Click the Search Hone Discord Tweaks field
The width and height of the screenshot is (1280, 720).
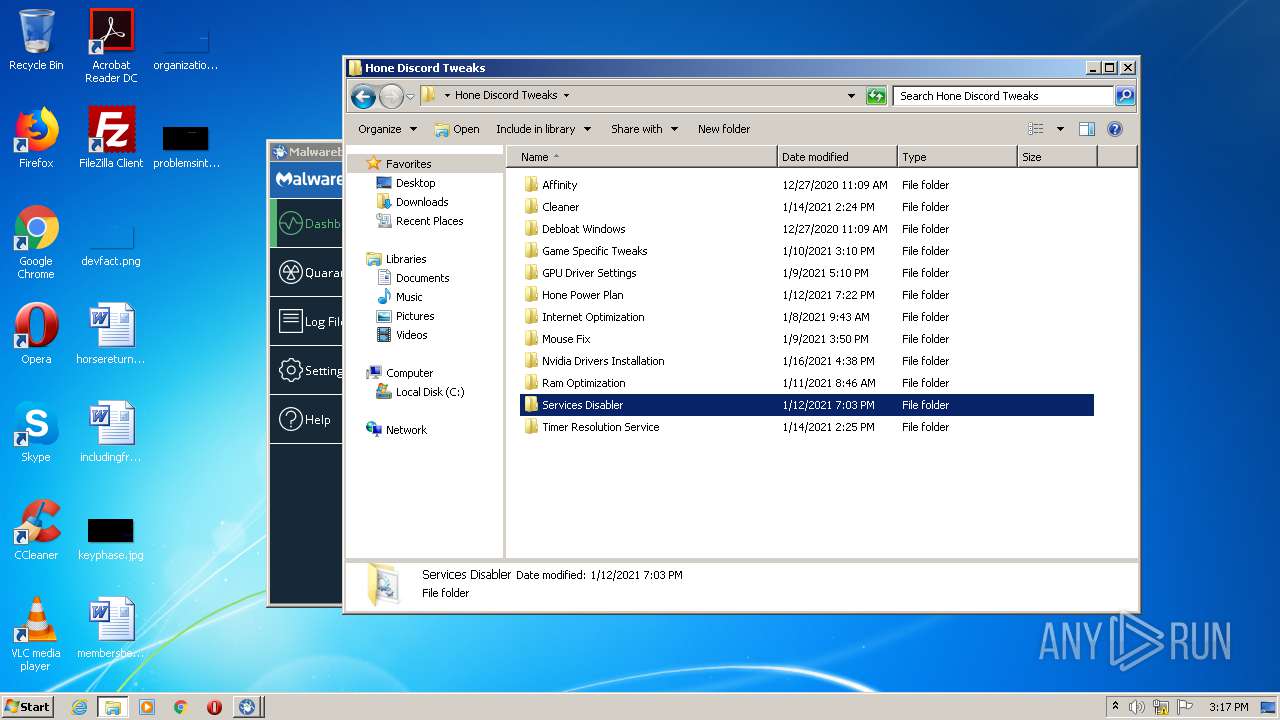[1003, 96]
